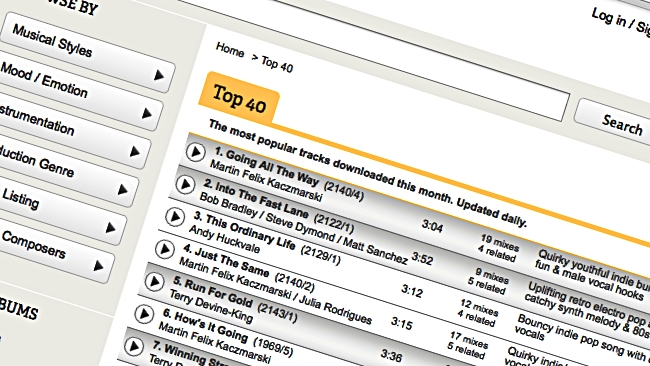
Task: Click the Log in / Sign up link
Action: [621, 21]
